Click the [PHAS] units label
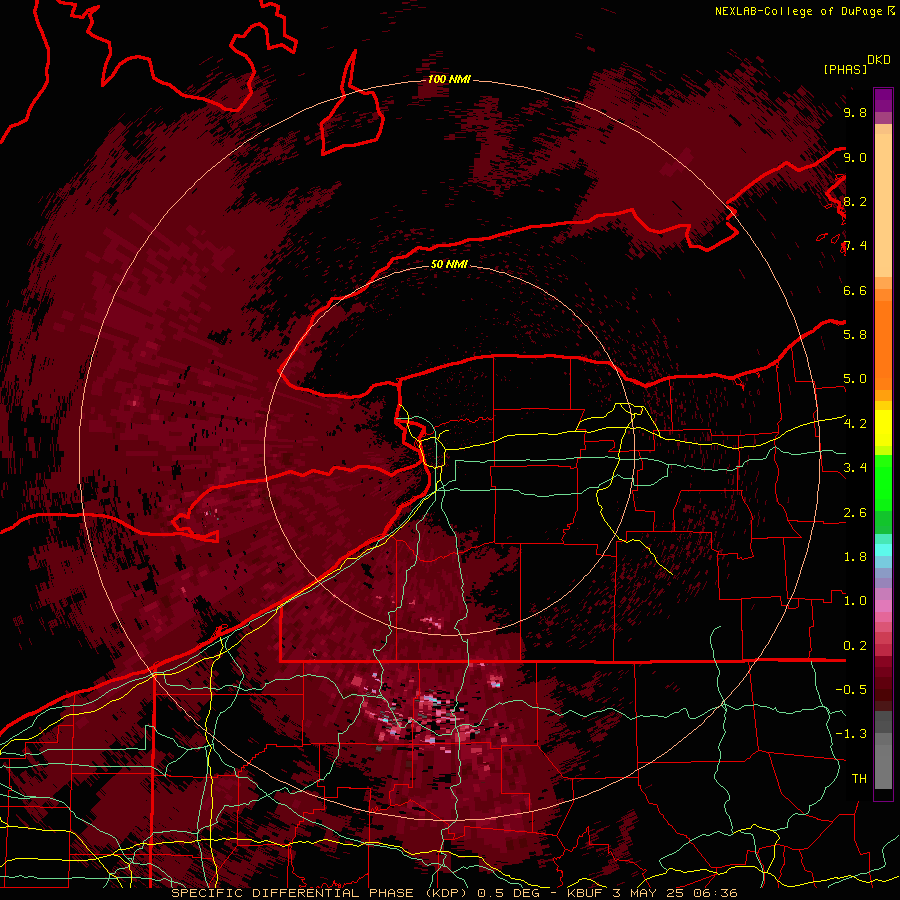Viewport: 900px width, 900px height. [x=845, y=69]
